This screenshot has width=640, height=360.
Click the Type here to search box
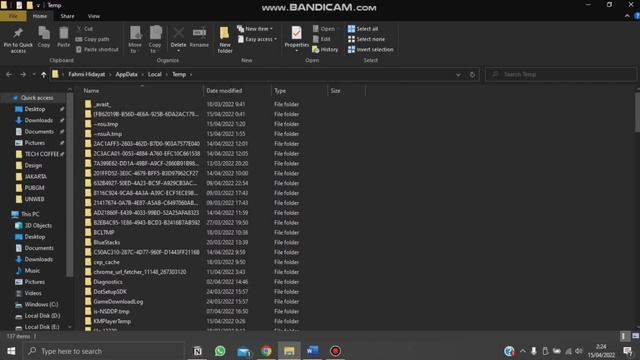click(103, 351)
